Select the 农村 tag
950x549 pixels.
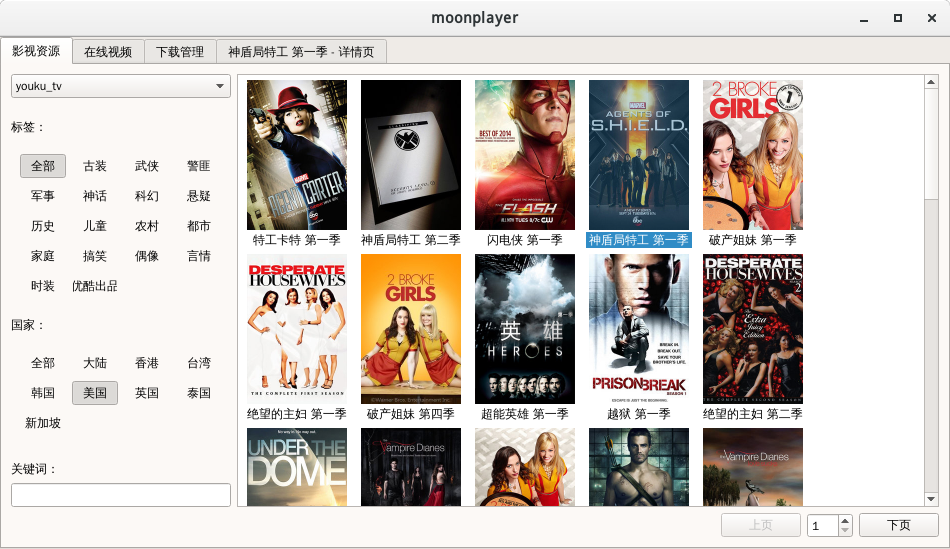pyautogui.click(x=147, y=226)
